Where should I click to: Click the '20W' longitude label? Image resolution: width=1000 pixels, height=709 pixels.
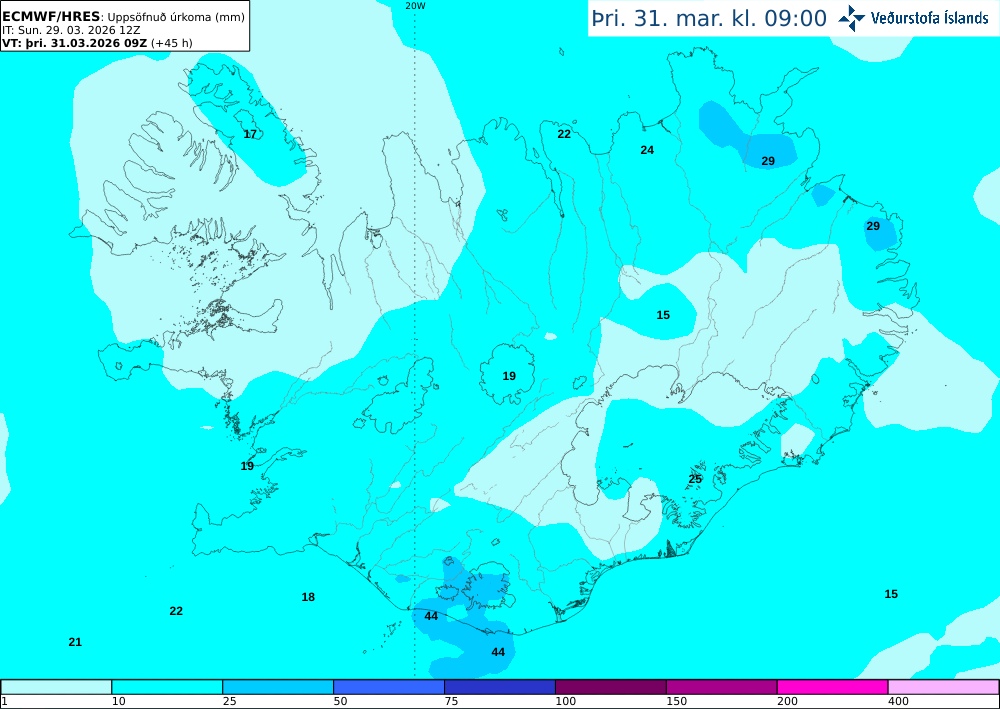coord(415,6)
